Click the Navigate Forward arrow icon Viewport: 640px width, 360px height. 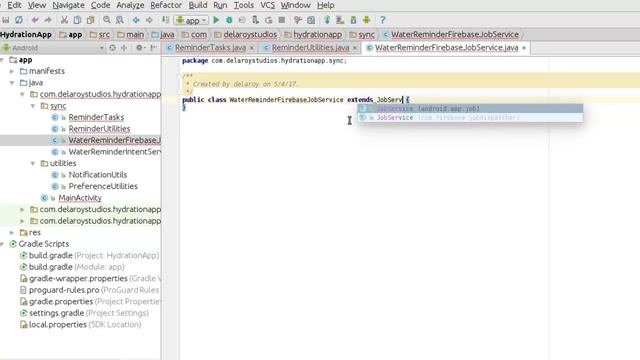tap(149, 20)
